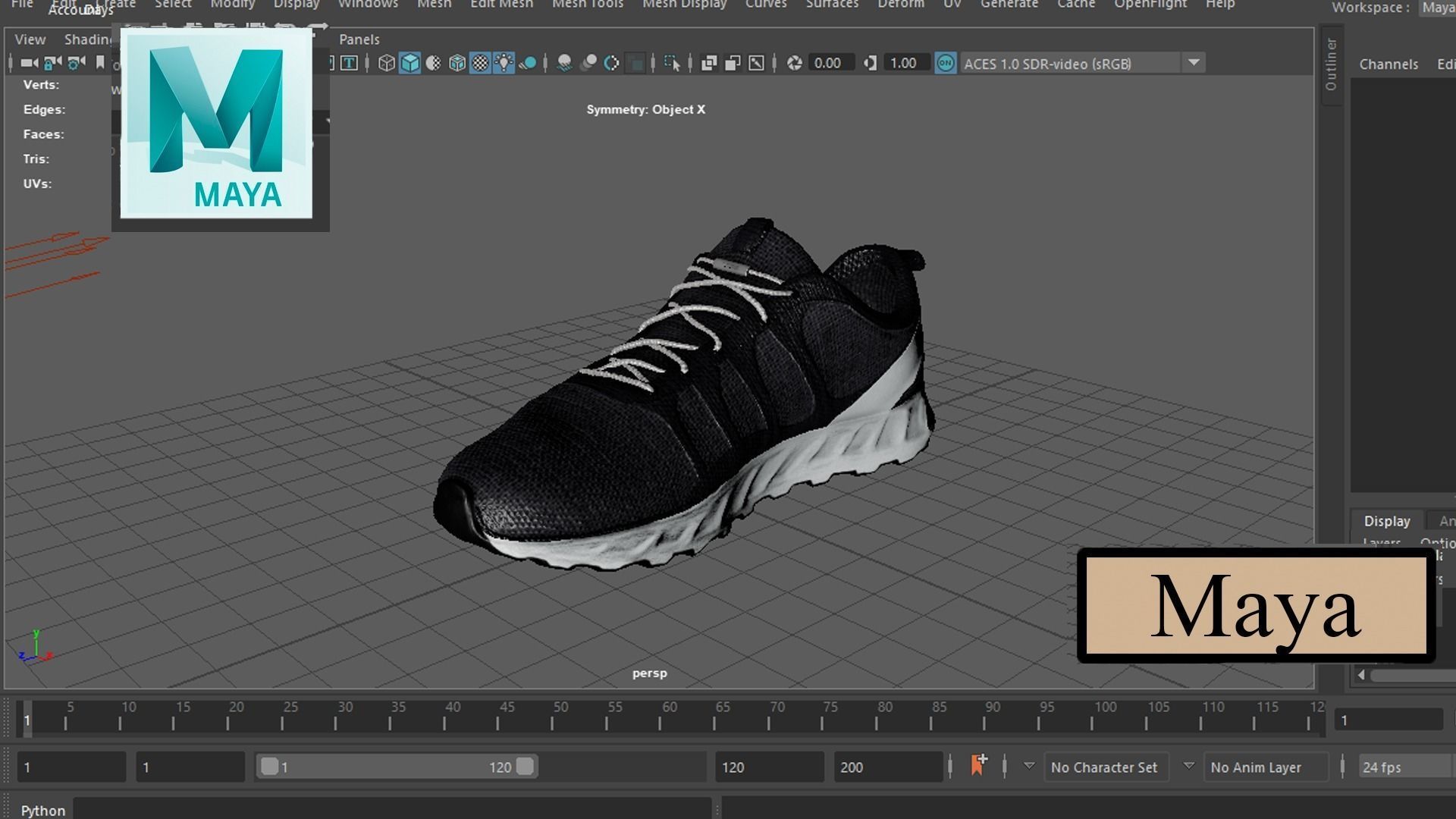Click the time slider Bookmark flag icon
1456x819 pixels.
(x=979, y=765)
